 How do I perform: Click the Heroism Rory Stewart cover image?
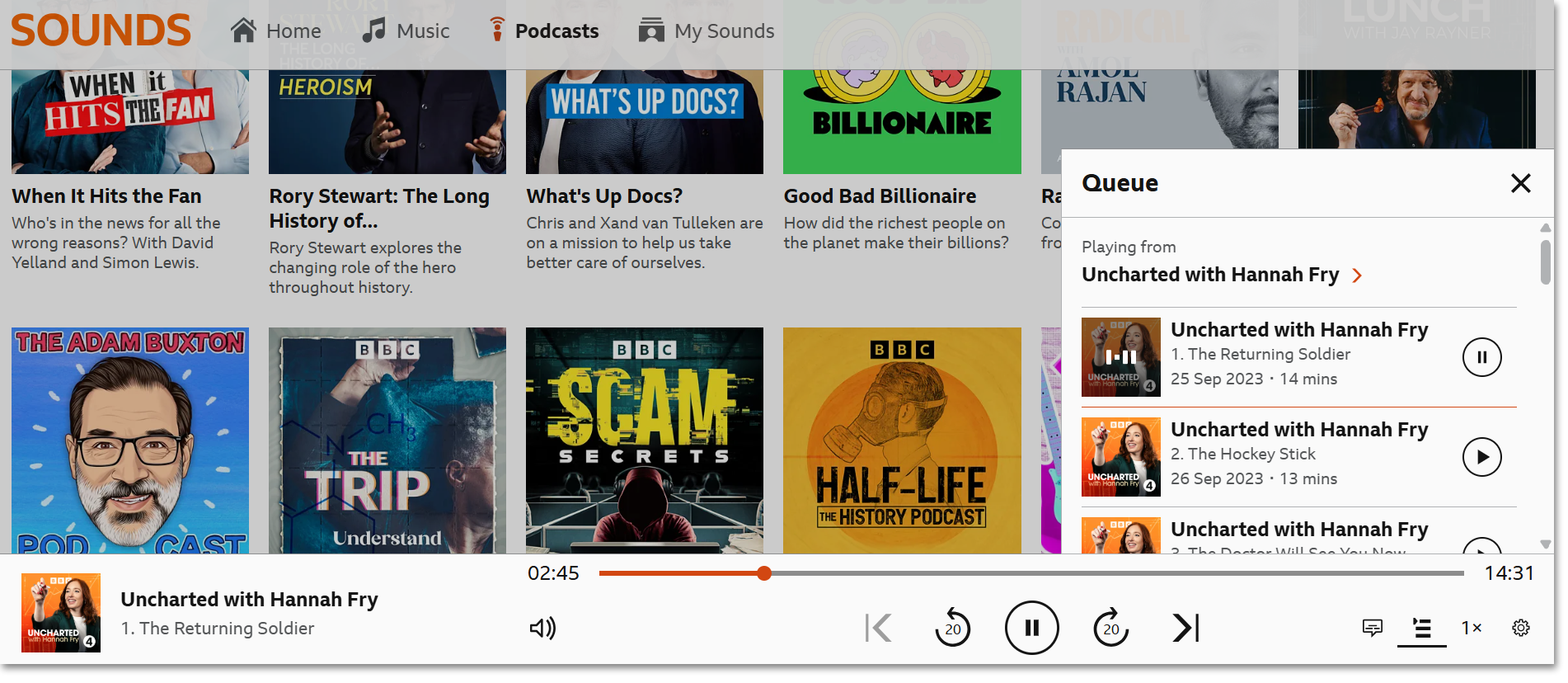click(x=387, y=121)
